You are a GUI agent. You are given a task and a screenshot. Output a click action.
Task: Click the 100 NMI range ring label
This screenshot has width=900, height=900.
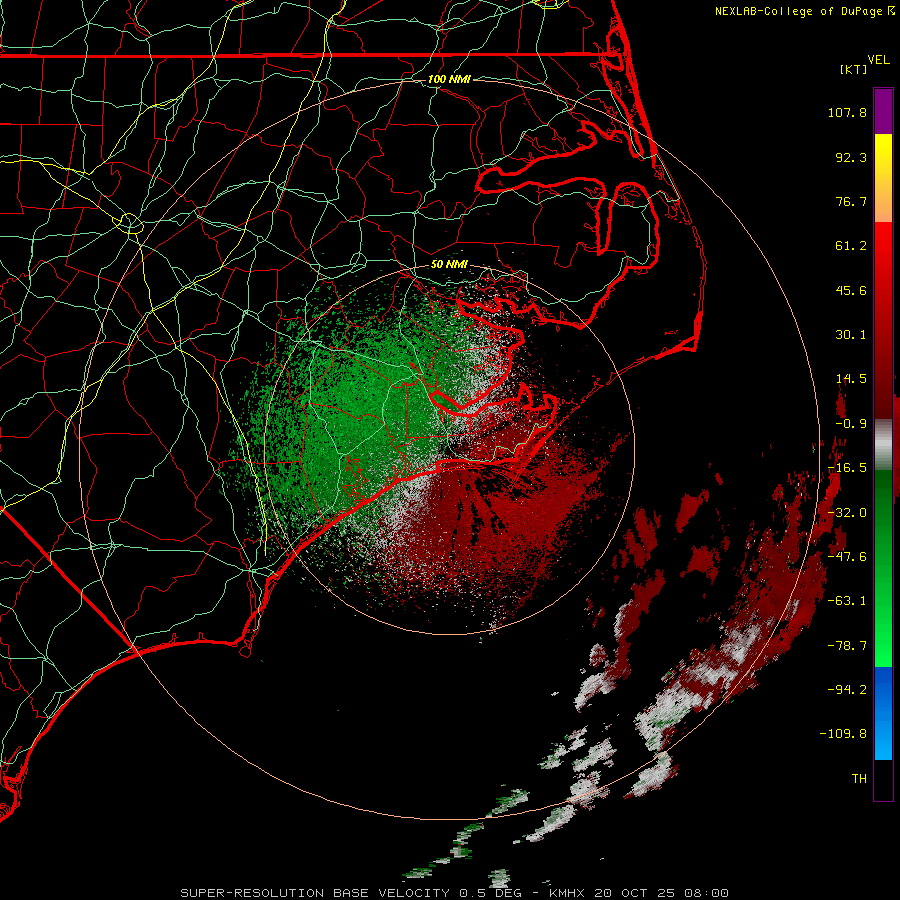(449, 79)
